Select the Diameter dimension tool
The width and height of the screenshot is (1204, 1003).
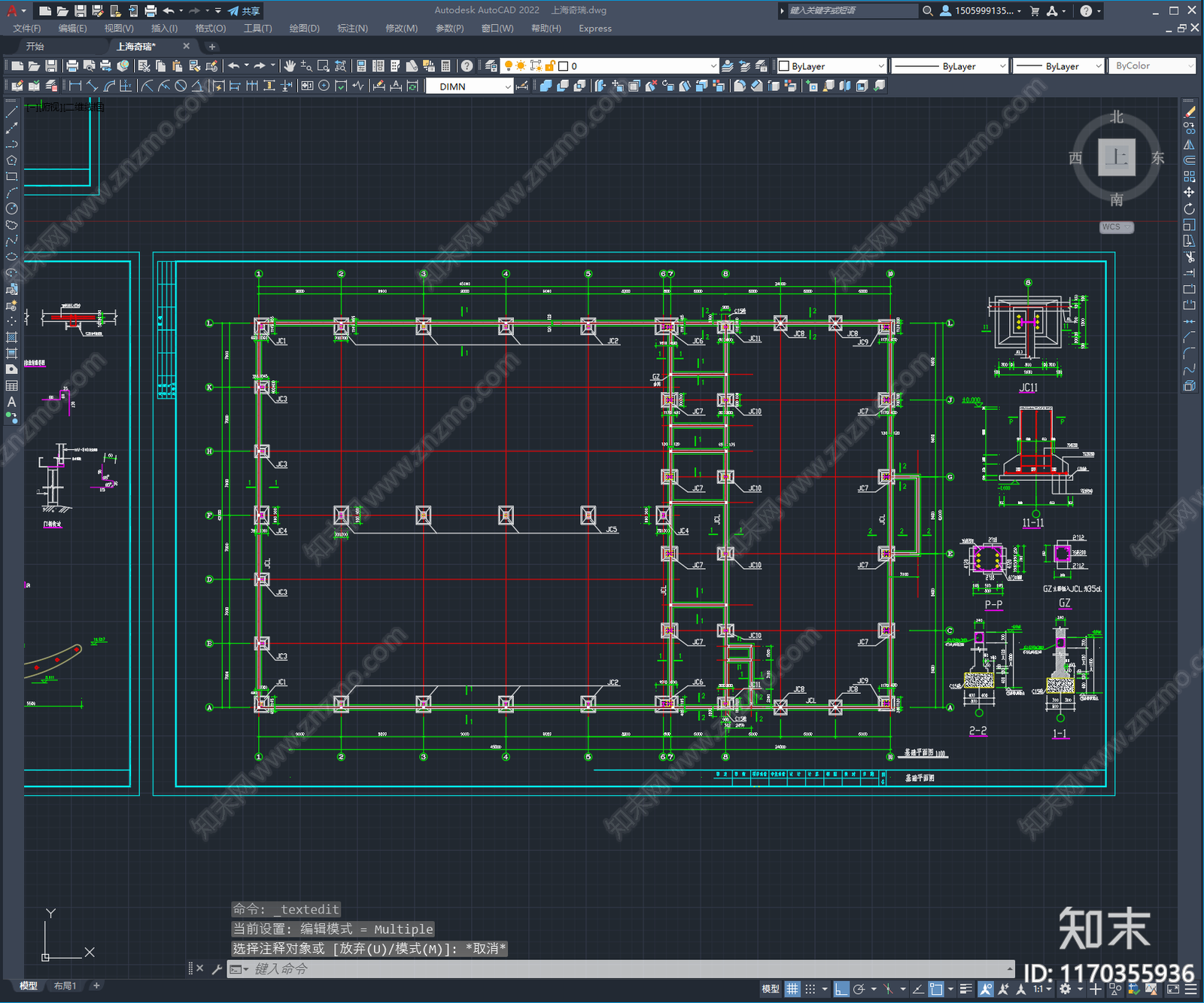point(181,86)
